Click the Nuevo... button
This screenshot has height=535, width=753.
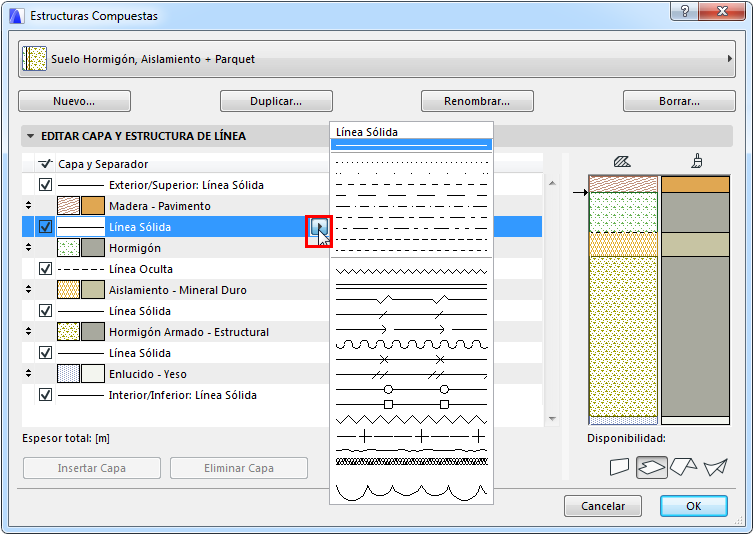74,101
